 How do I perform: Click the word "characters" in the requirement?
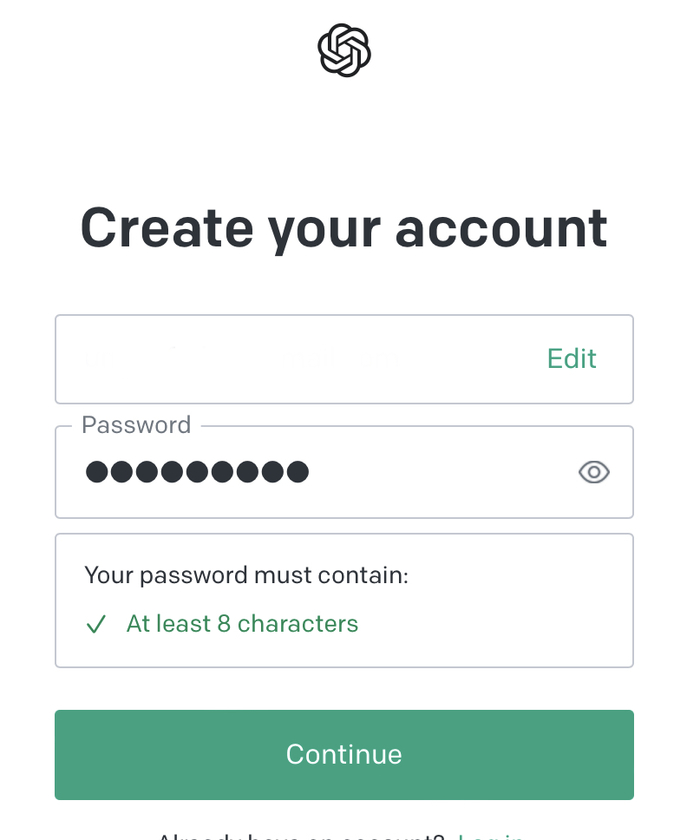tap(297, 624)
